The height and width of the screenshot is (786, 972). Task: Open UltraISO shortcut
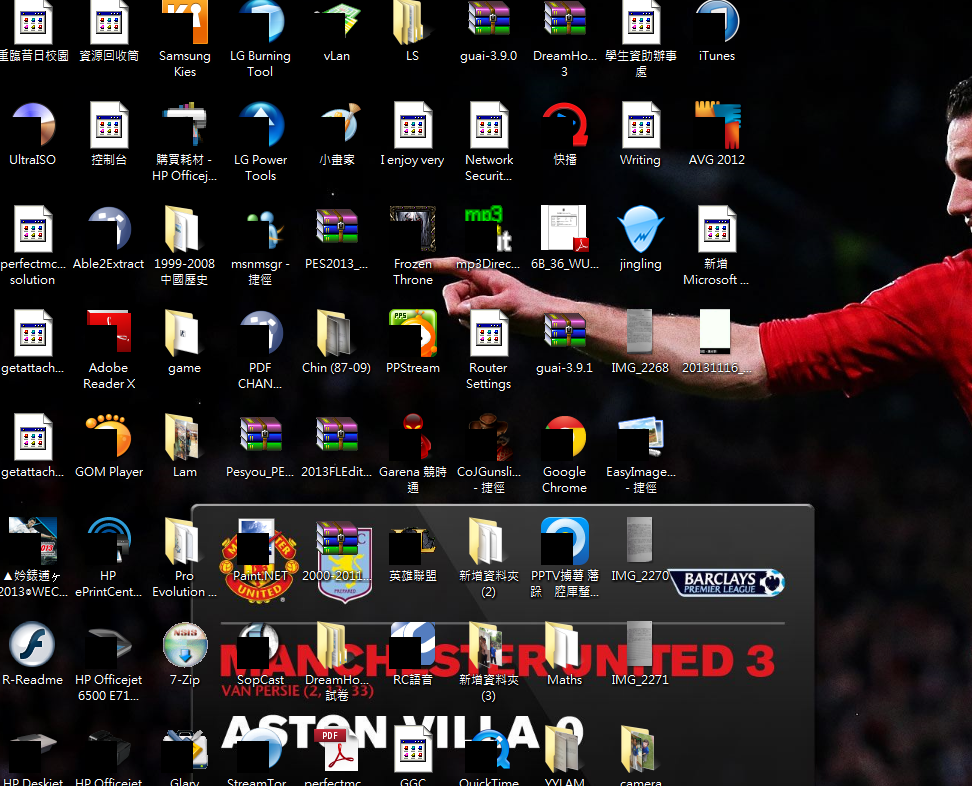(32, 125)
